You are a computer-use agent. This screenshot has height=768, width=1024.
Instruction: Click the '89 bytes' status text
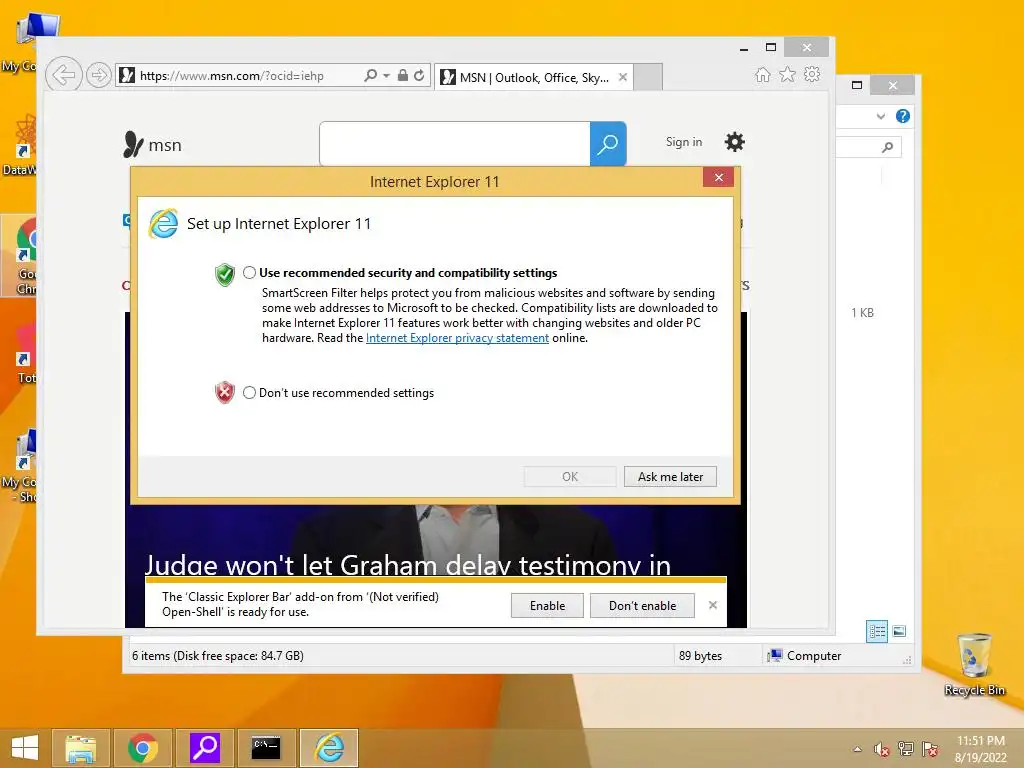[x=700, y=656]
